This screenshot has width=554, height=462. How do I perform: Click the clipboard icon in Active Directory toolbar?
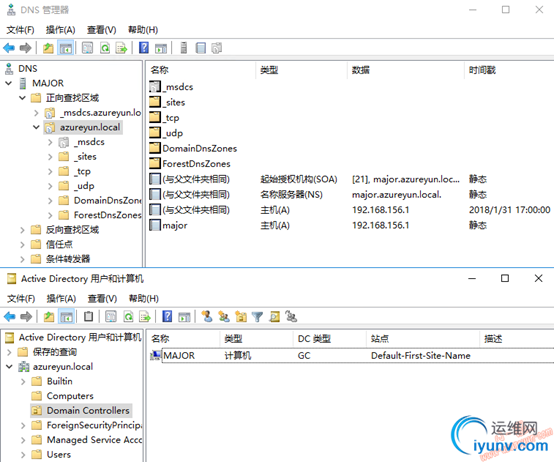[x=89, y=316]
